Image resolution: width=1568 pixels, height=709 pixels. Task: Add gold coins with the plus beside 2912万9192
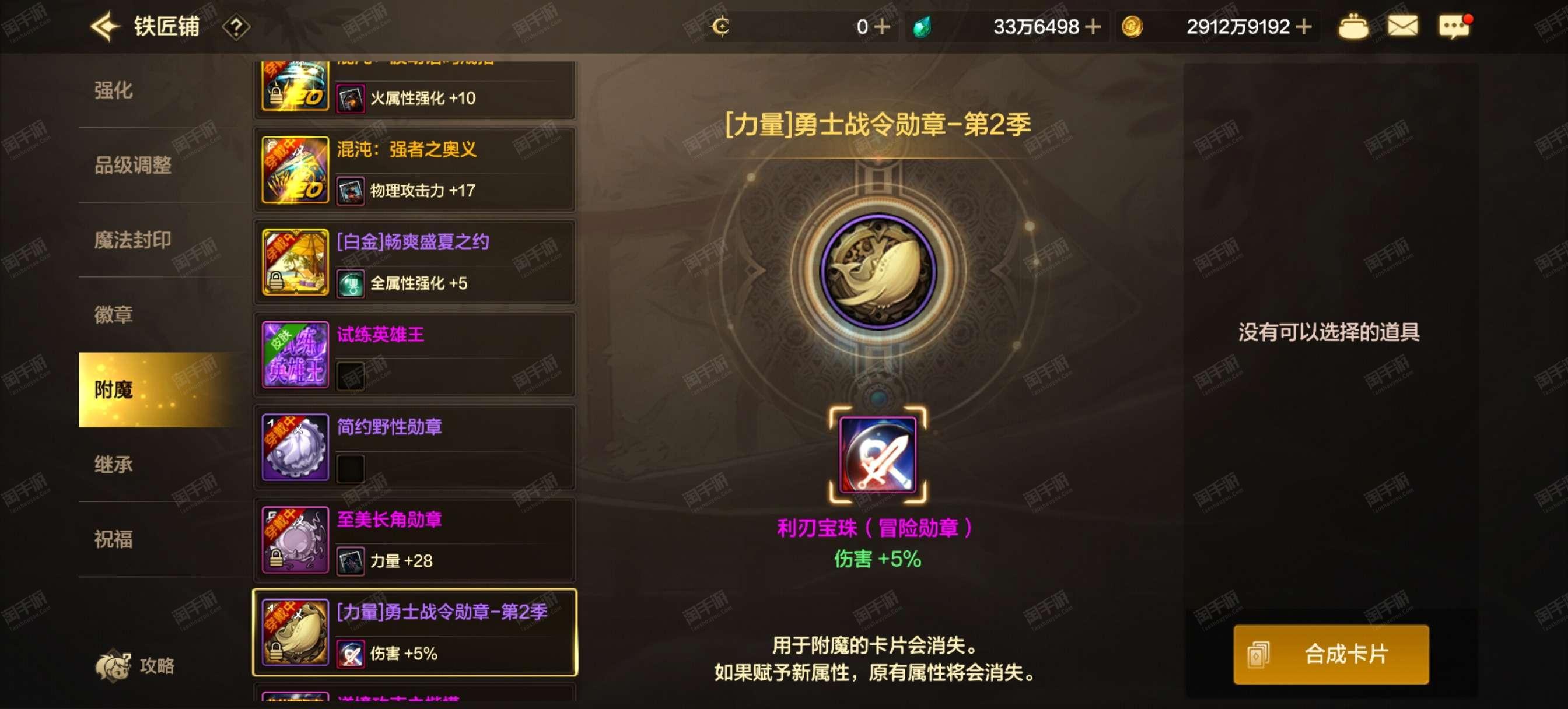(x=1303, y=27)
